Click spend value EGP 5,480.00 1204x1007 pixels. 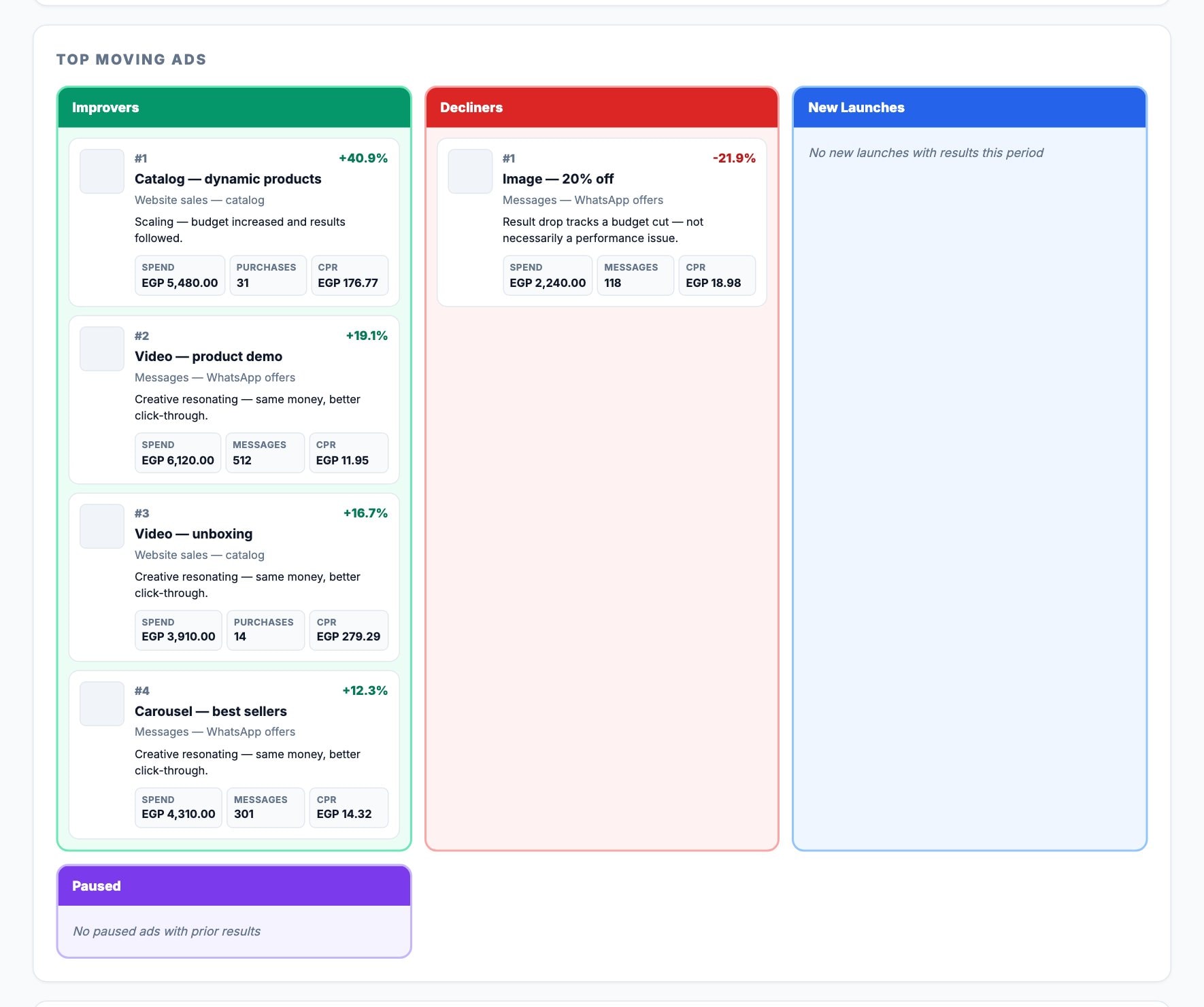coord(180,283)
